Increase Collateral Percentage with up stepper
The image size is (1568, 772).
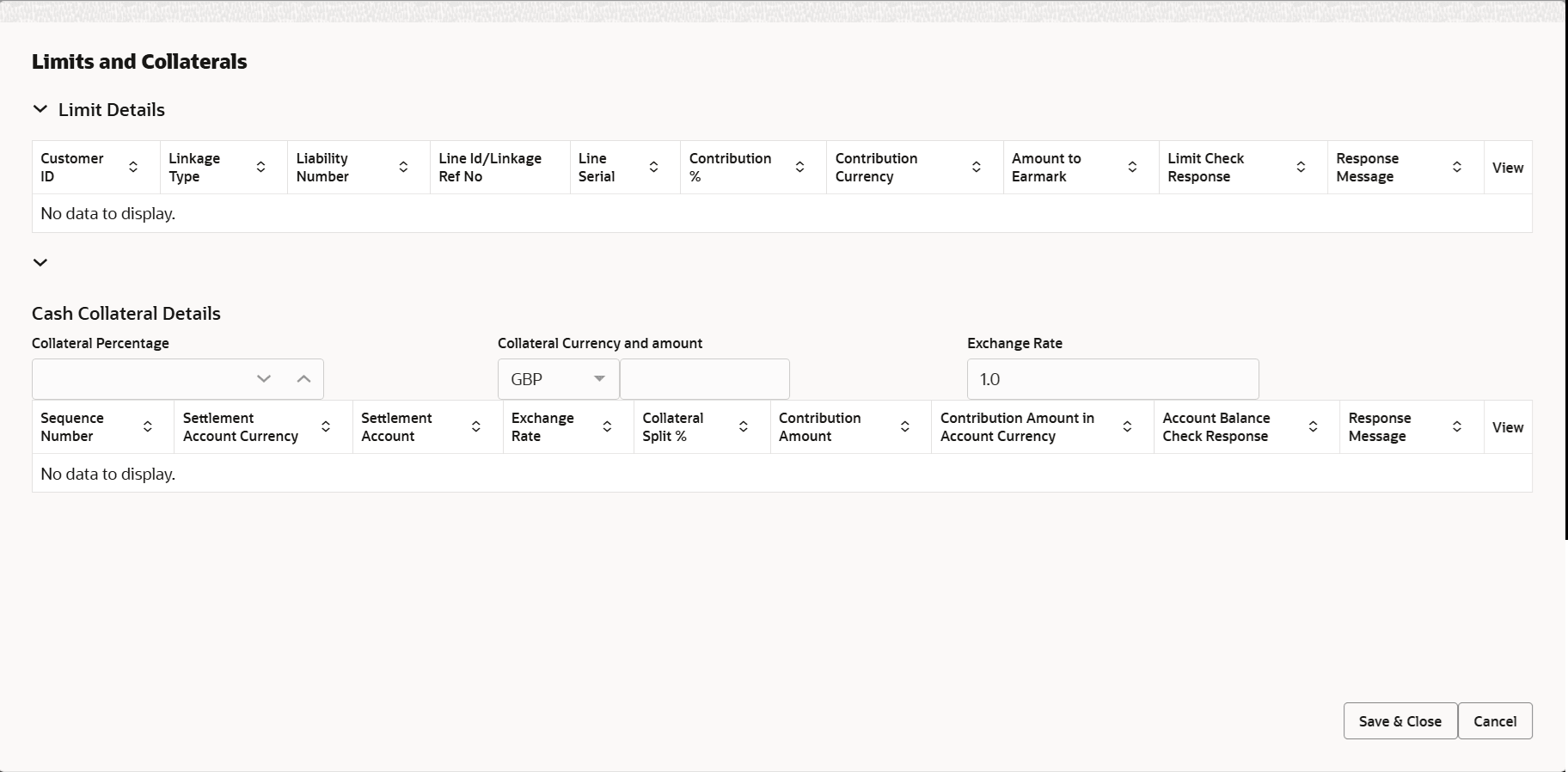click(x=303, y=379)
